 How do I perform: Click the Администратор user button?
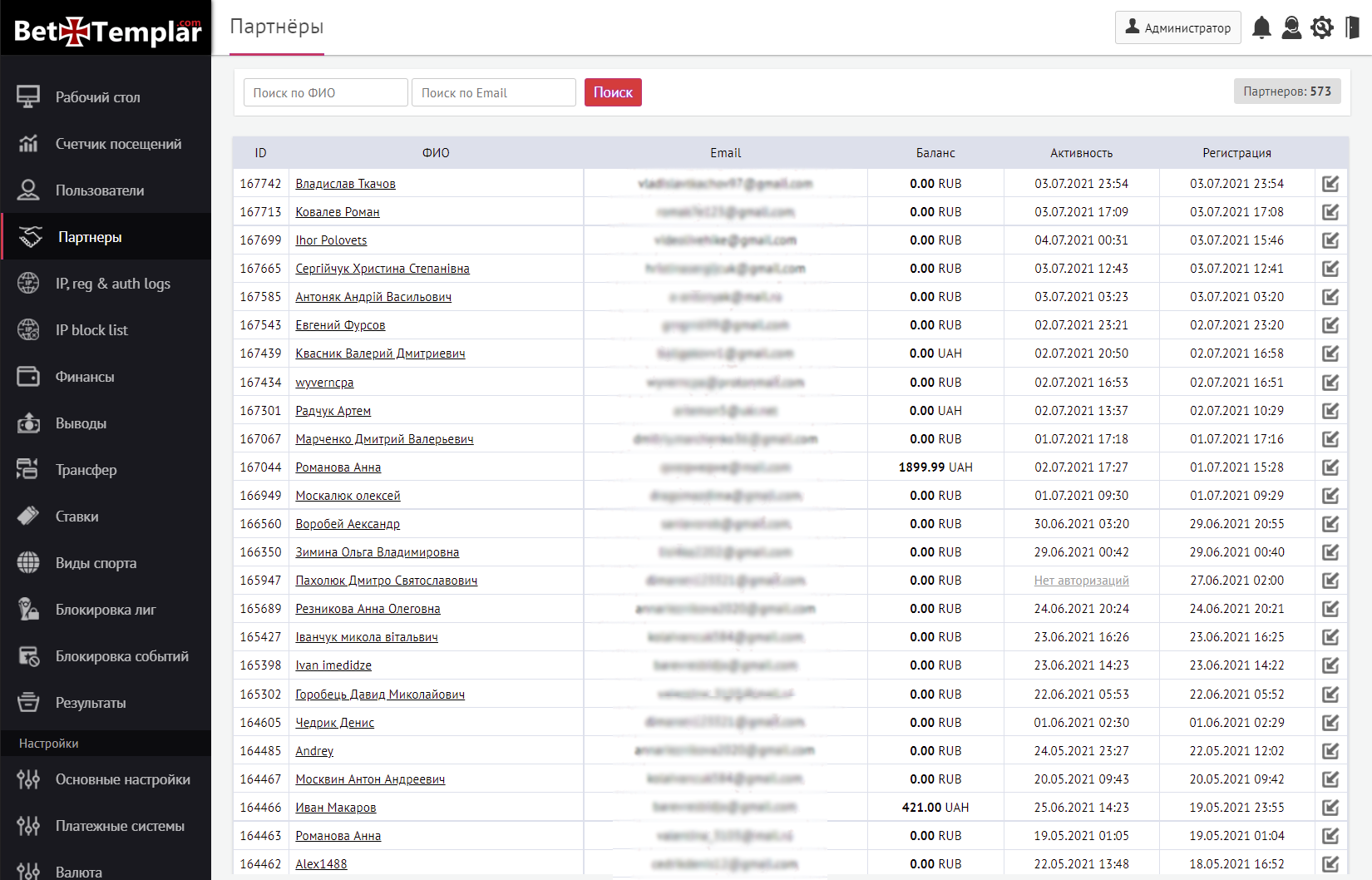pyautogui.click(x=1177, y=27)
